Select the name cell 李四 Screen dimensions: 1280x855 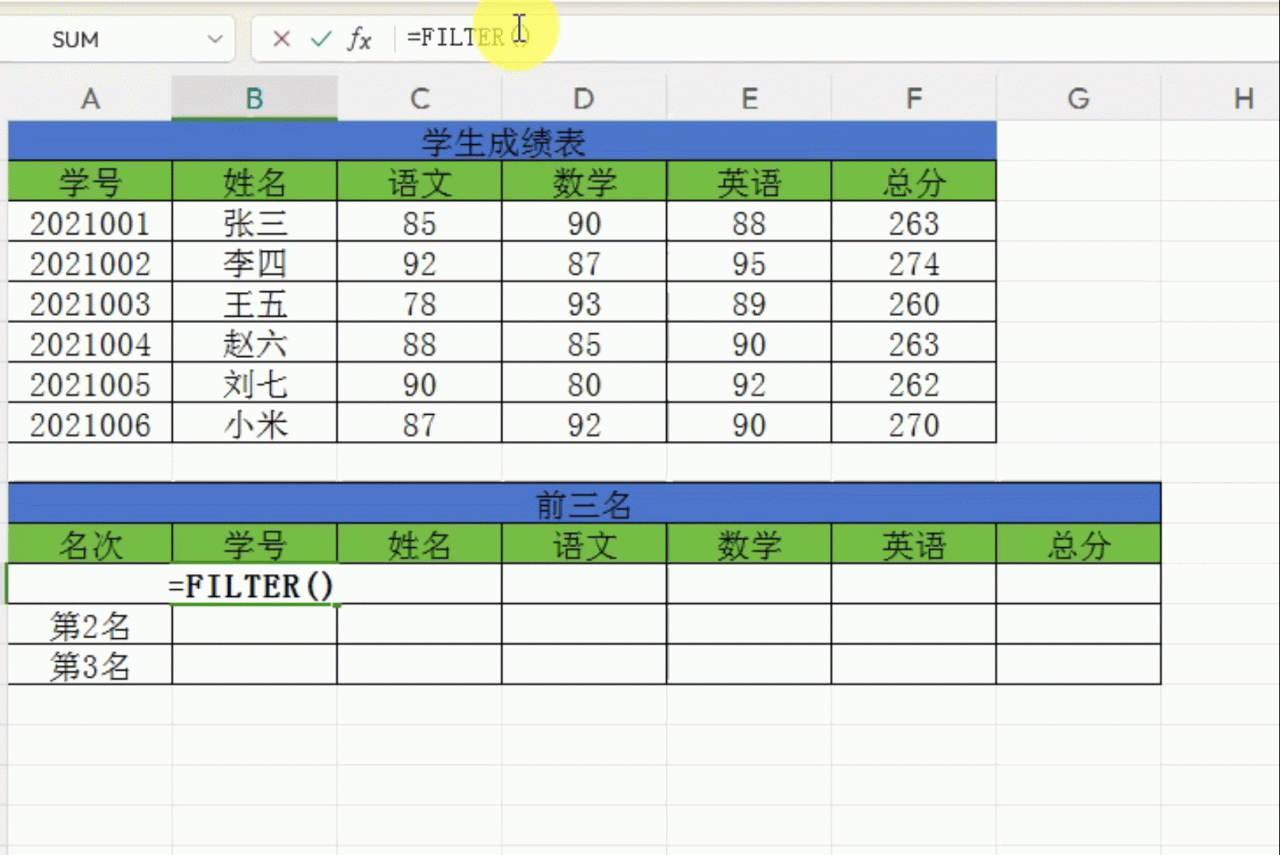254,262
